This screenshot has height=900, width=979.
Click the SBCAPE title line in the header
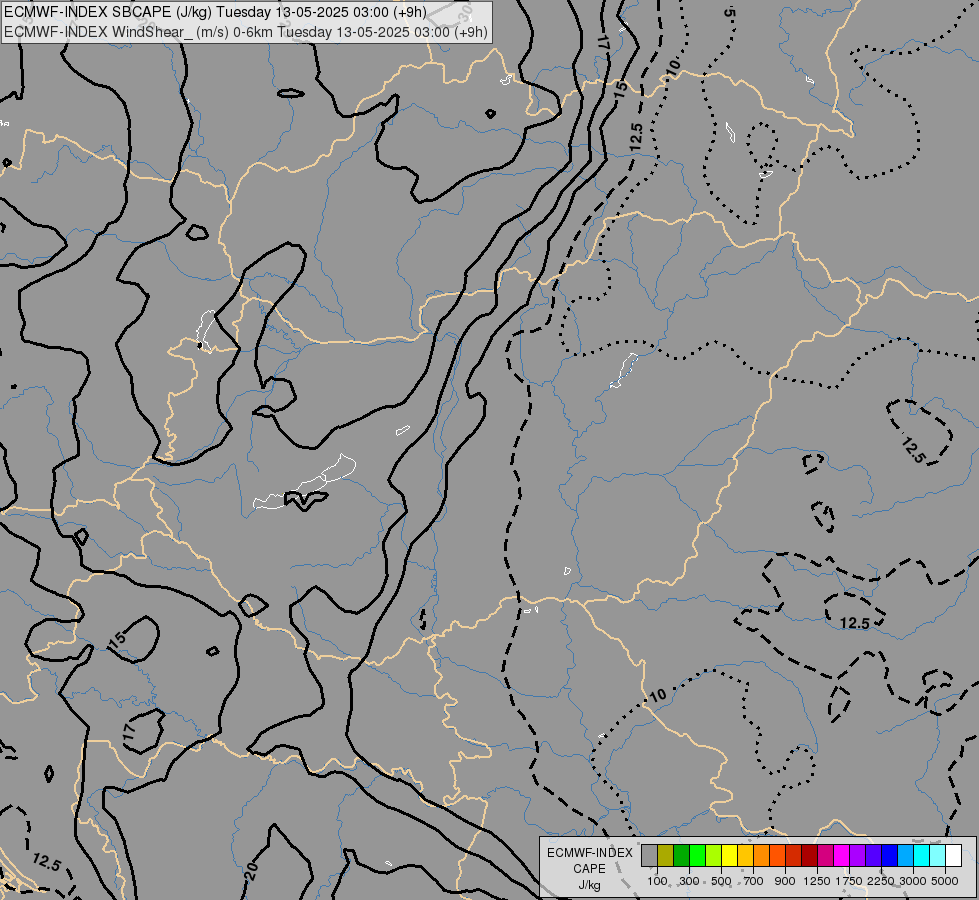pos(215,12)
